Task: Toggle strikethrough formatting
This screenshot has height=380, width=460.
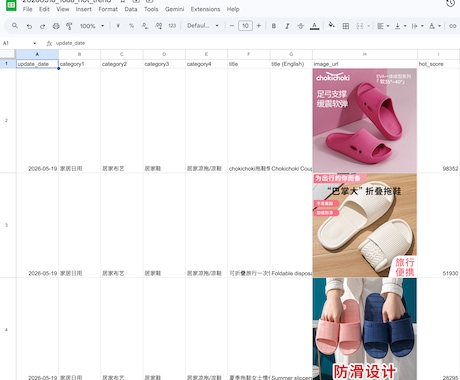Action: [x=301, y=26]
